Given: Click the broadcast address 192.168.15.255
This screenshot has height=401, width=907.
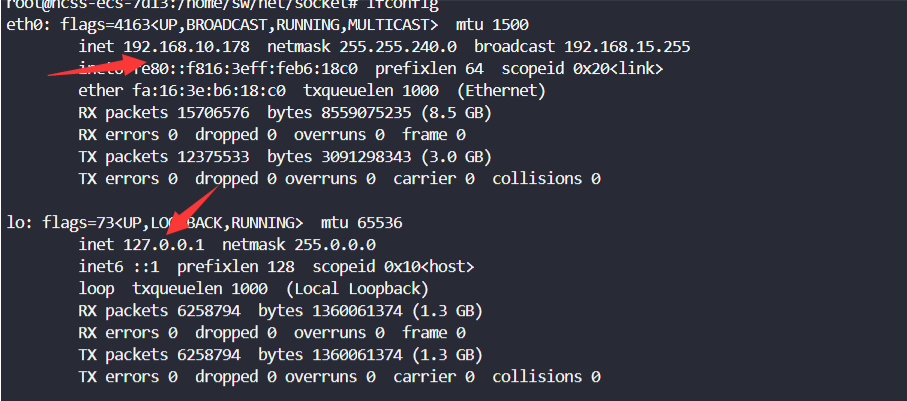Looking at the screenshot, I should (627, 47).
